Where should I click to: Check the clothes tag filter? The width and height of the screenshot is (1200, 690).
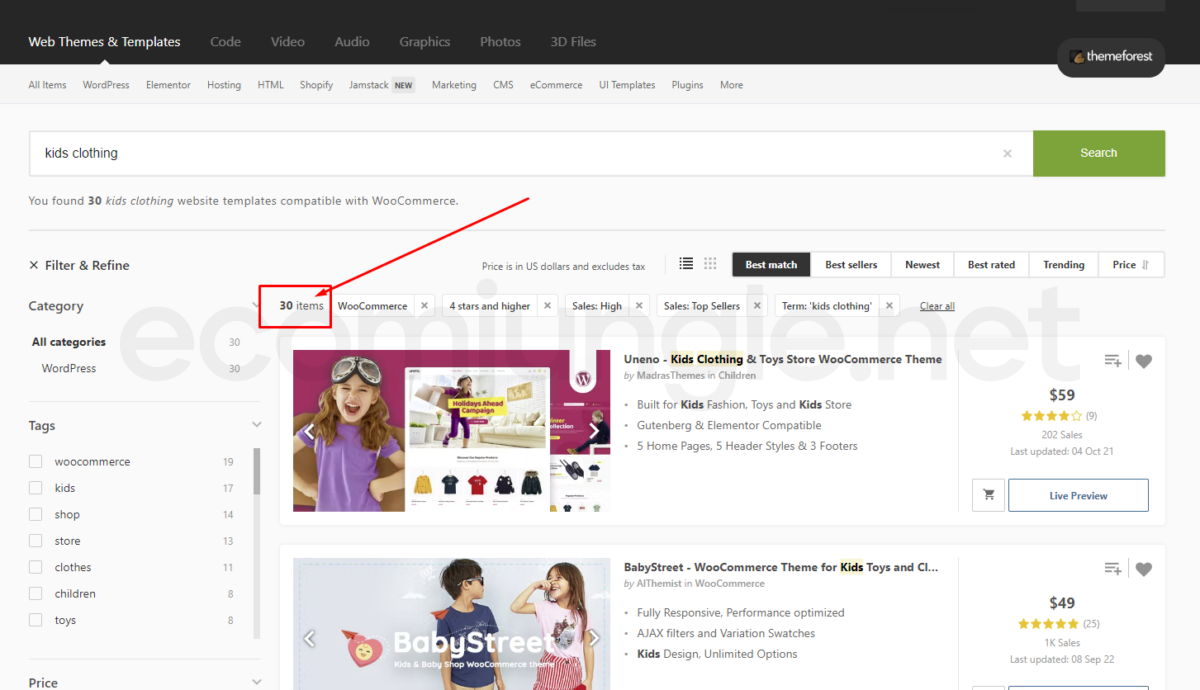click(36, 567)
